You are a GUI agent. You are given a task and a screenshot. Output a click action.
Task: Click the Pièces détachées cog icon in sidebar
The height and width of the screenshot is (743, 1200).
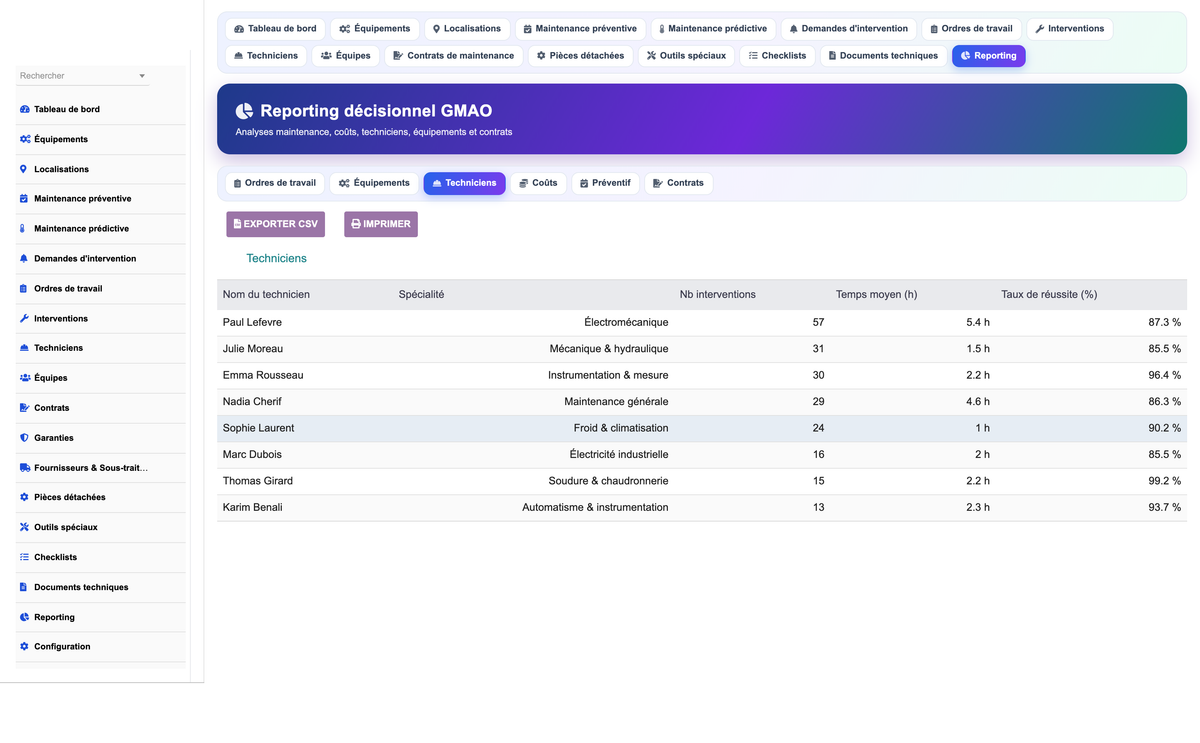pos(24,497)
